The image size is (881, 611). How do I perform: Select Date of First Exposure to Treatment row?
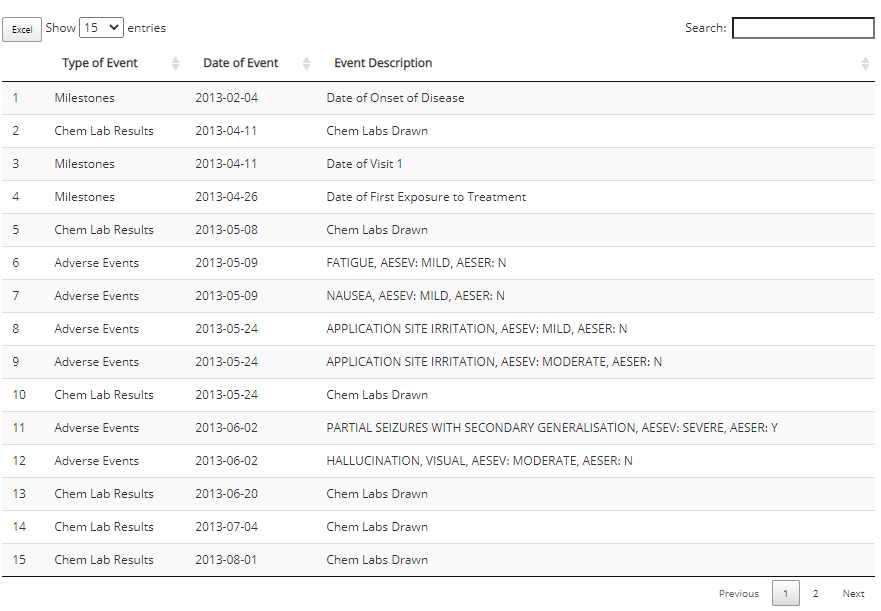438,197
